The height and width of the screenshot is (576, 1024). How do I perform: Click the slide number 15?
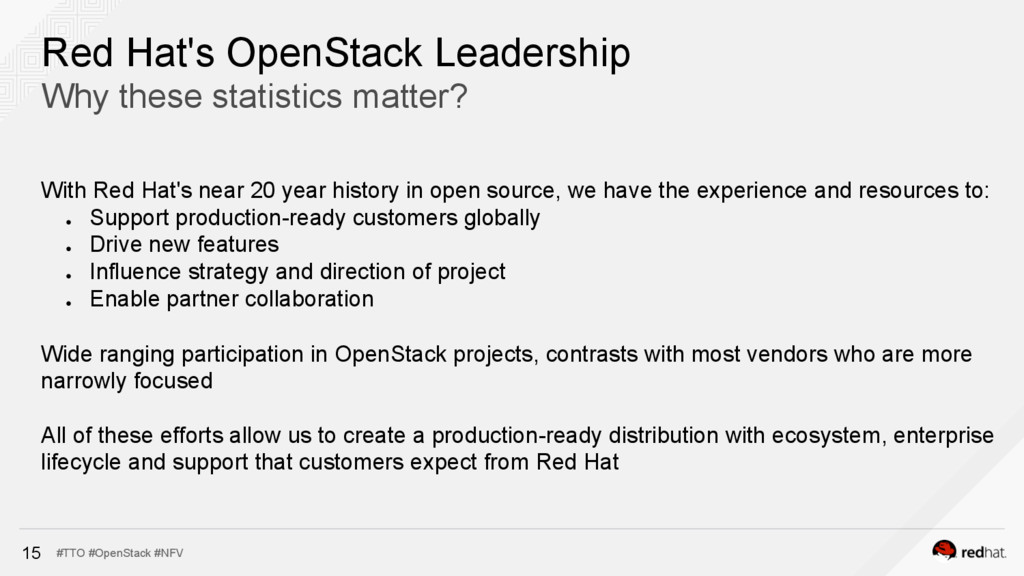point(31,553)
